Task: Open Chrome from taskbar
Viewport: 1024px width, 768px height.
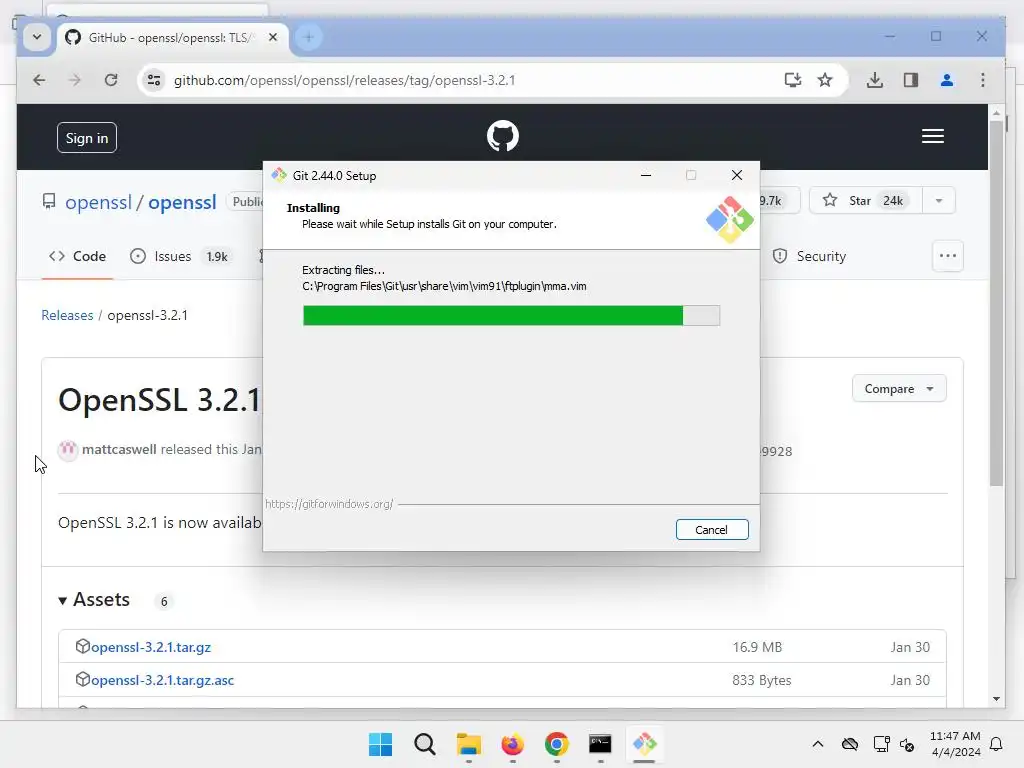Action: pos(556,744)
